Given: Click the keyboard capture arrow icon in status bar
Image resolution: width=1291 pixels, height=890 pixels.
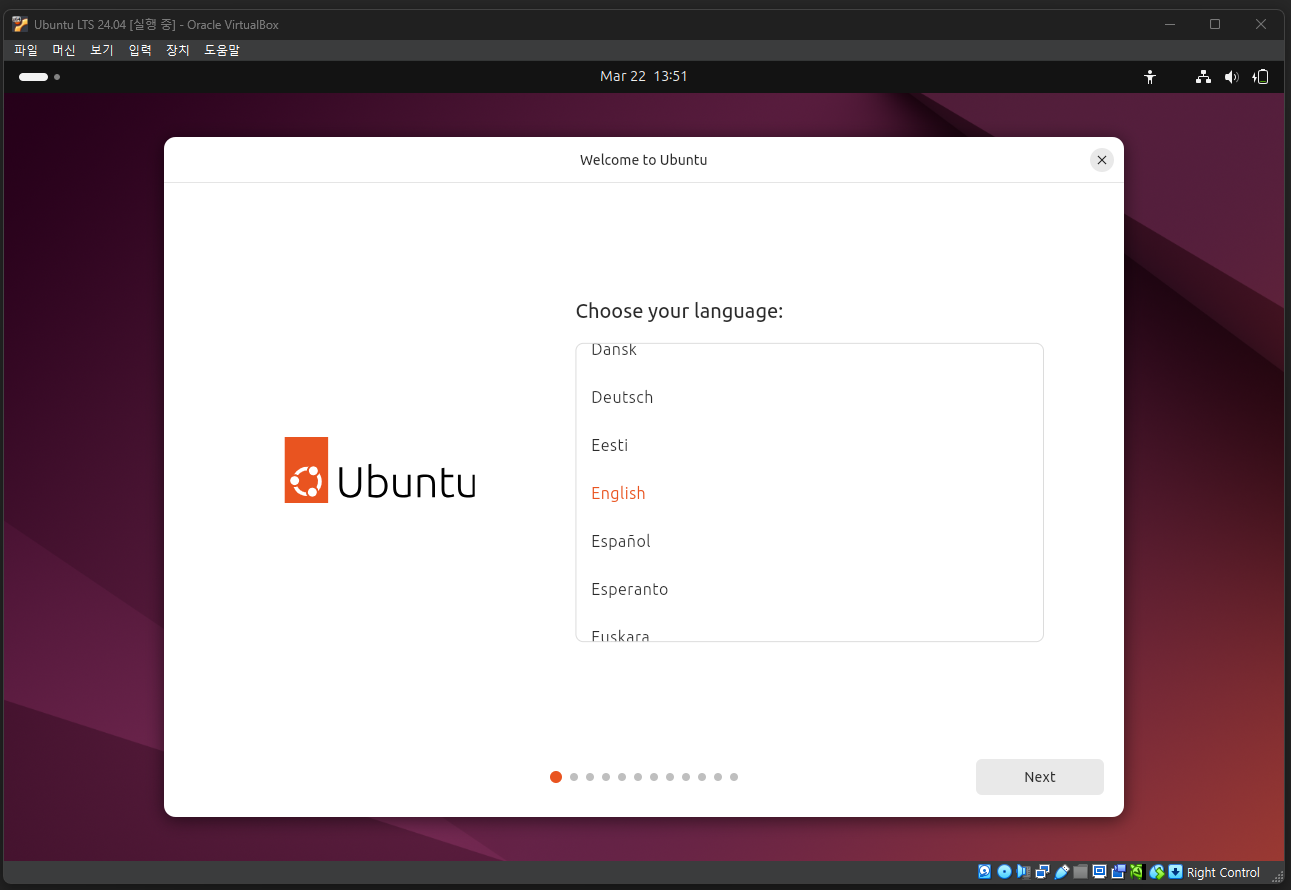Looking at the screenshot, I should pyautogui.click(x=1176, y=872).
